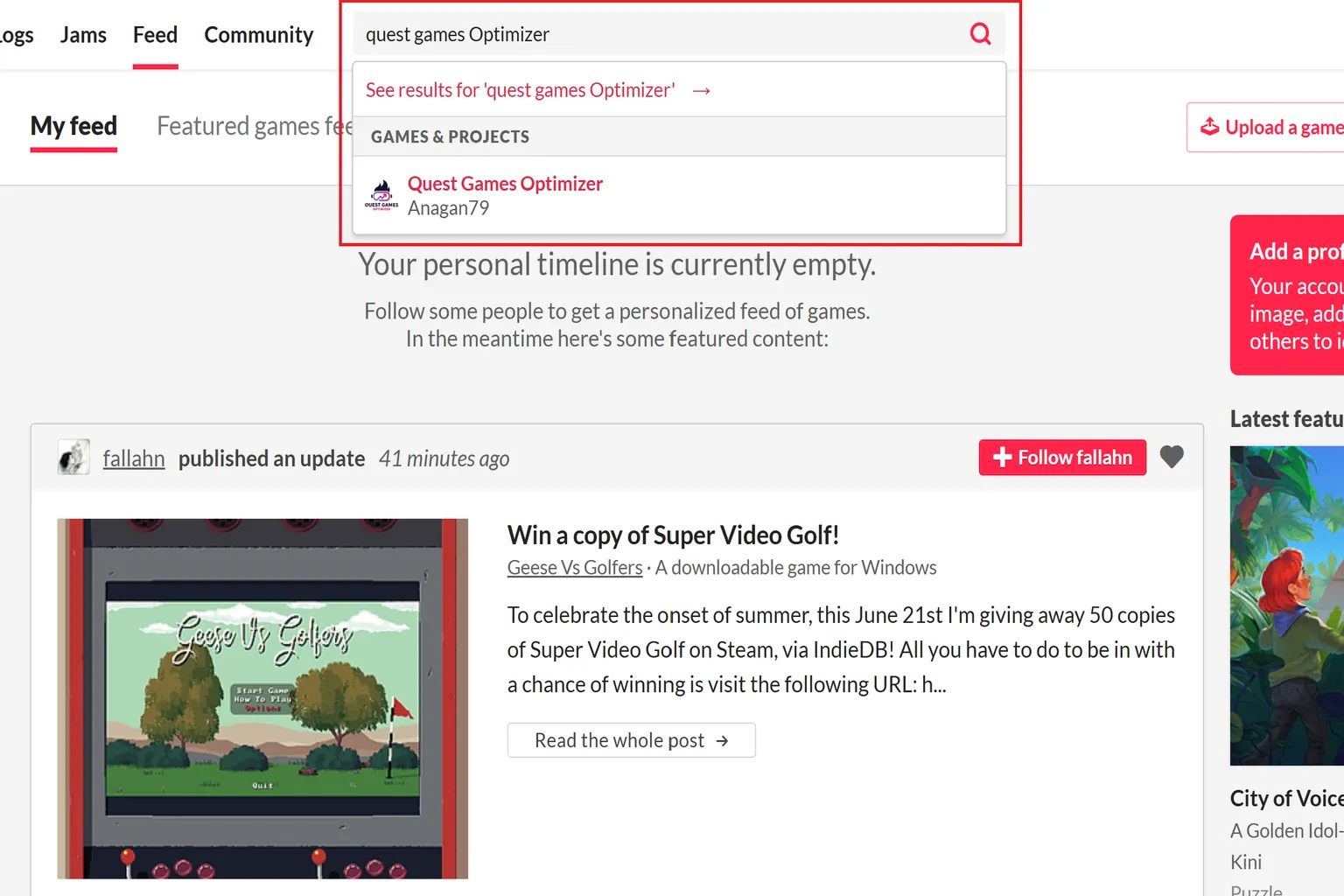Open the City of Voices featured cover image

click(x=1287, y=605)
